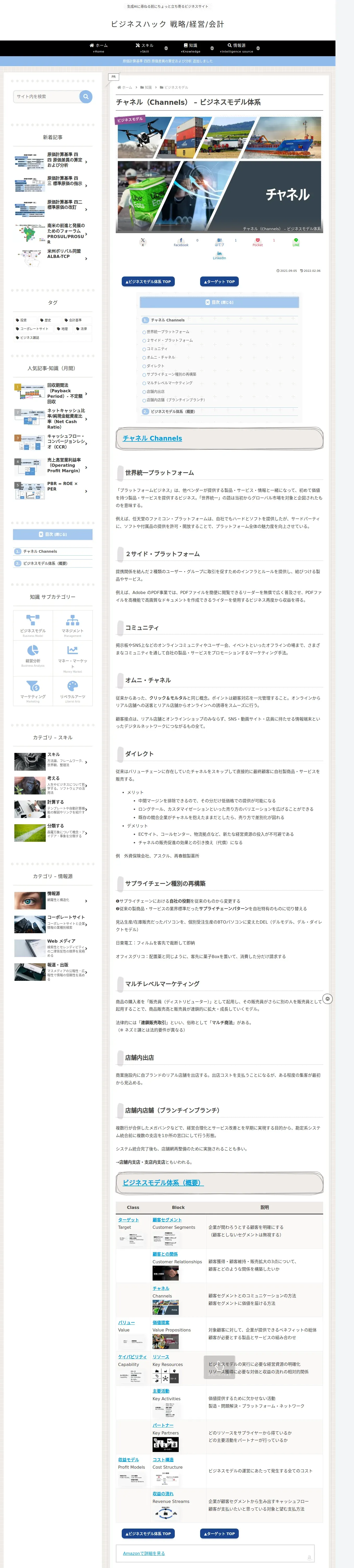Collapse the article table of contents (目次 閉じる)

(219, 302)
